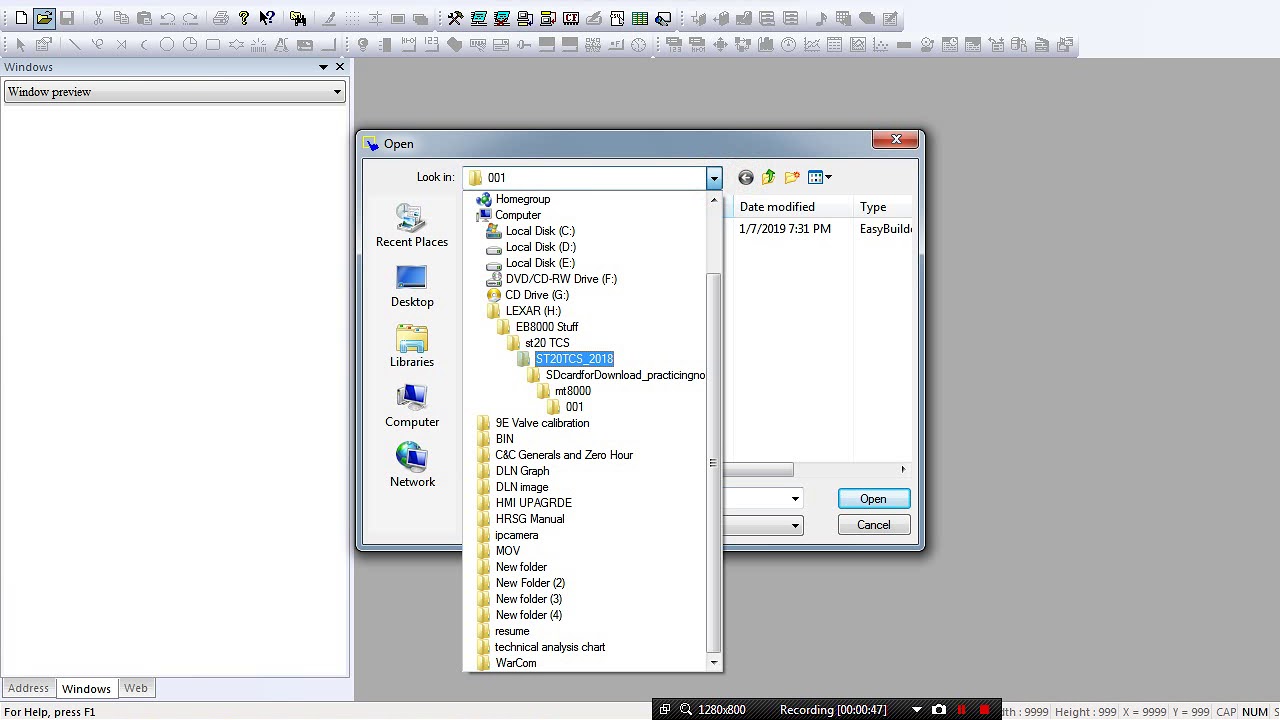Click Desktop shortcut in dialog sidebar

[412, 286]
